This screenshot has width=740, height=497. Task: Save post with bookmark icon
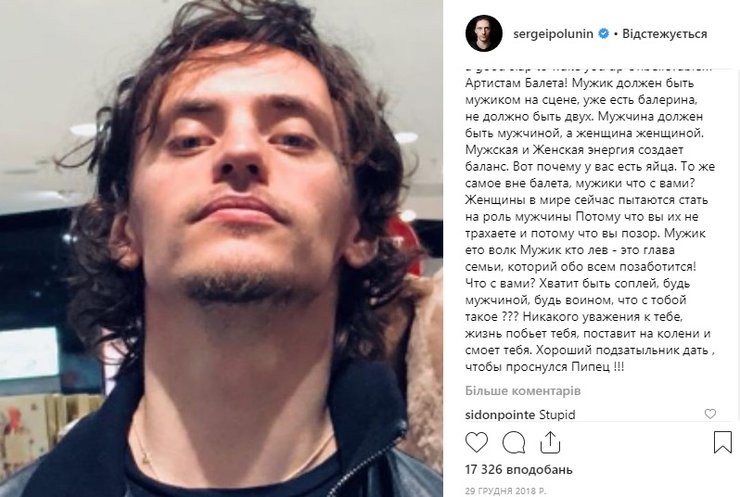(723, 443)
